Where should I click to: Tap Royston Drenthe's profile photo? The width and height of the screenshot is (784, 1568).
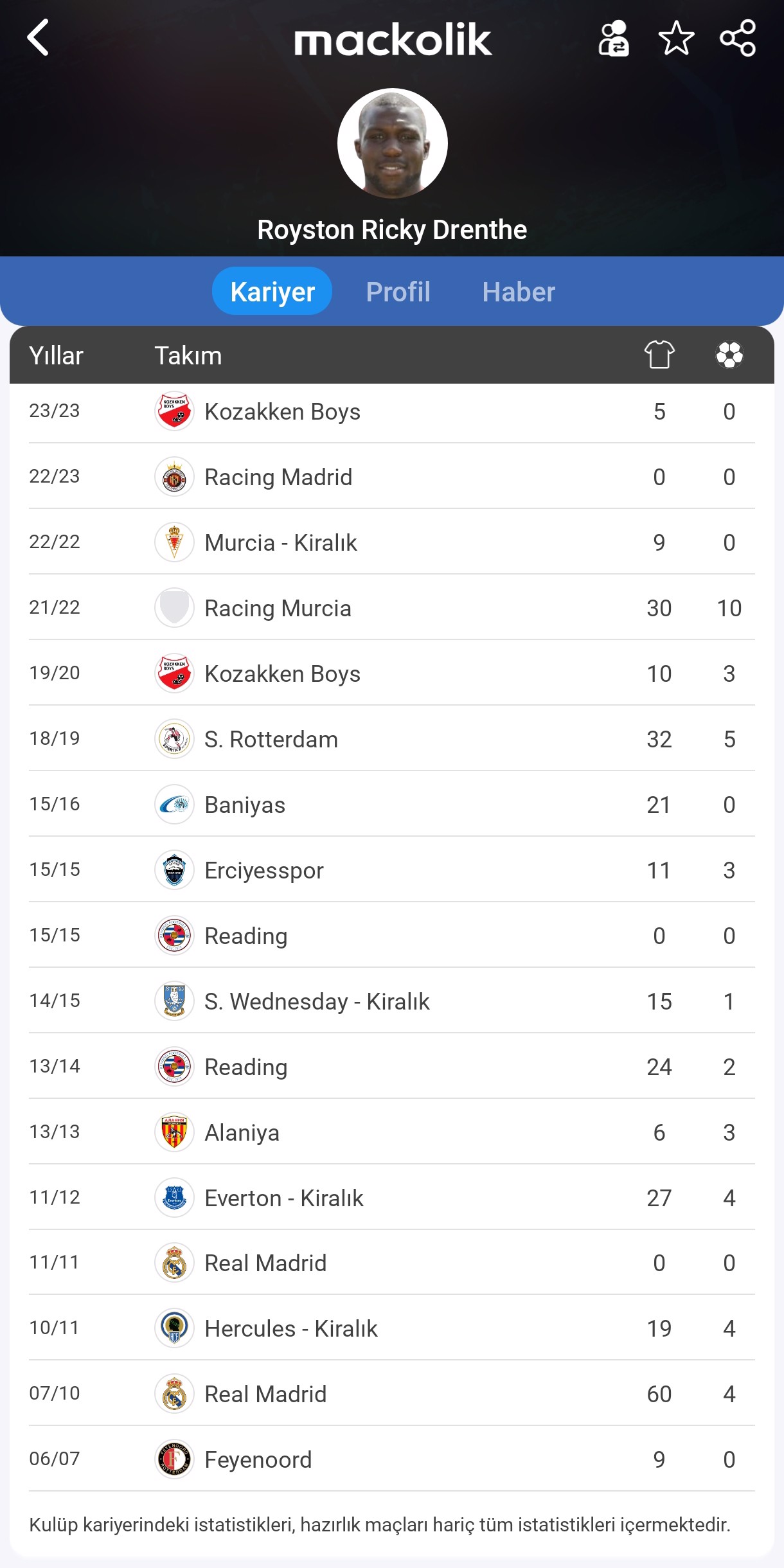click(392, 143)
